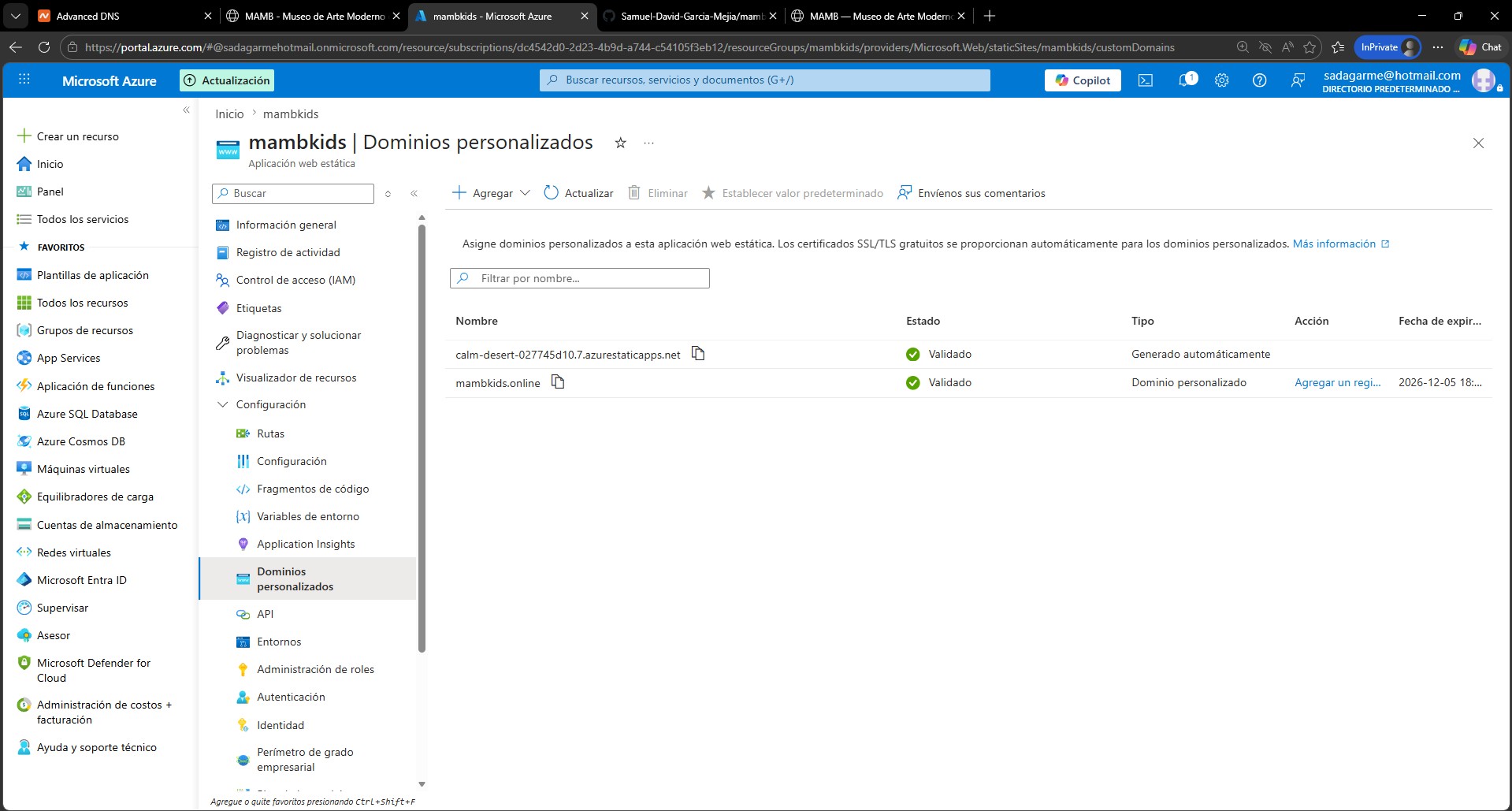Open Entornos in resource menu
The image size is (1512, 811).
coord(279,642)
